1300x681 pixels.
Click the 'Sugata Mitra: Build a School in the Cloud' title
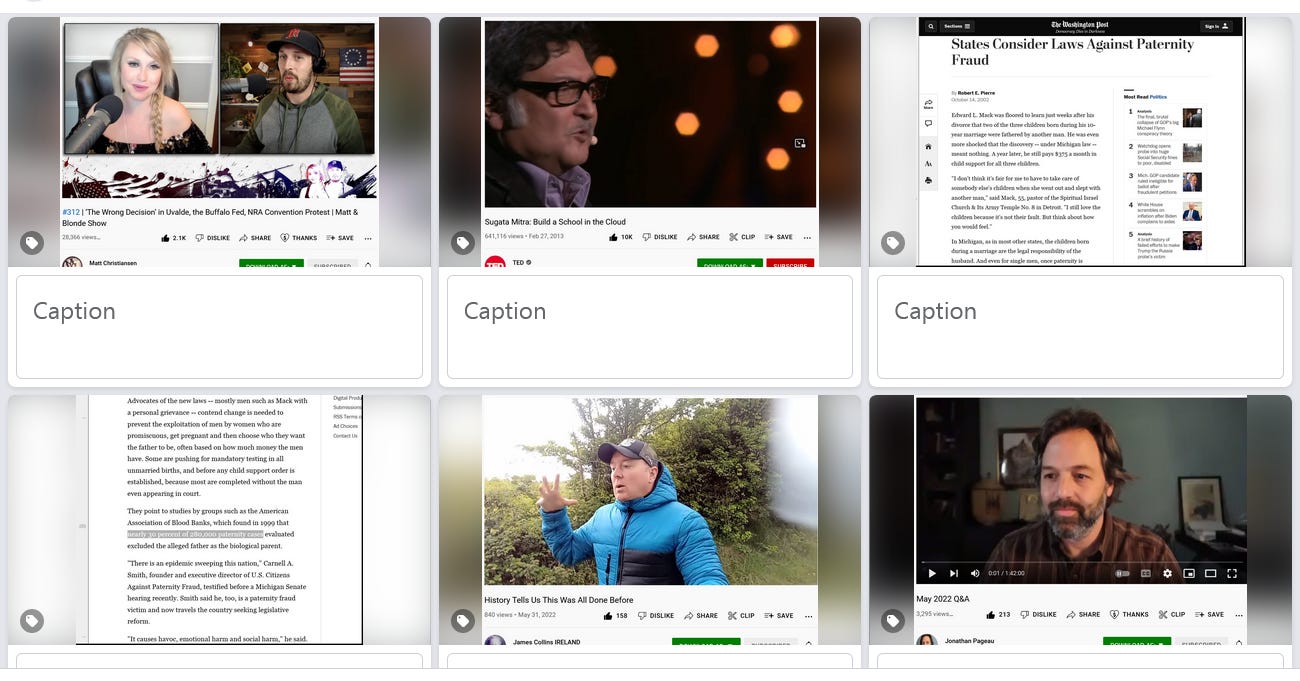click(x=555, y=222)
